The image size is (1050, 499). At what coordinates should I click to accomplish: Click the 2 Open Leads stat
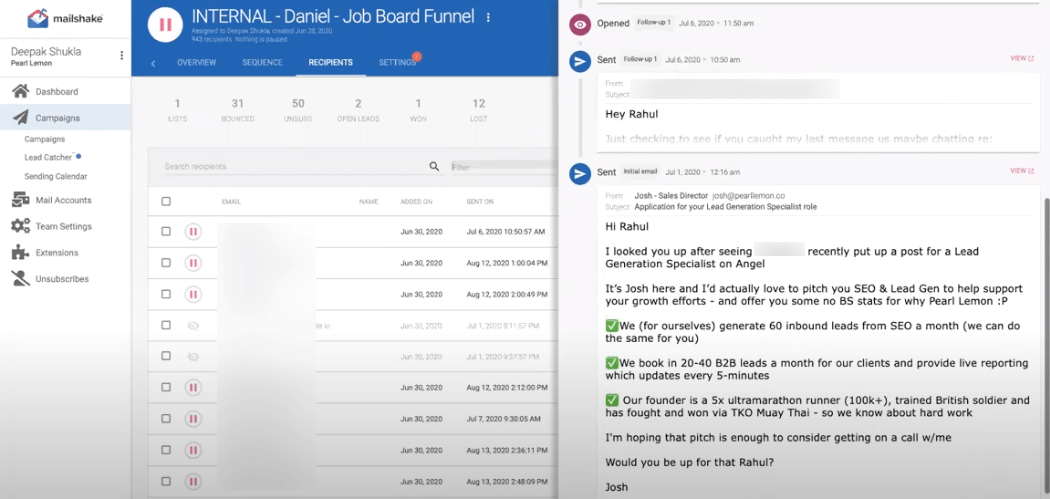click(x=358, y=110)
